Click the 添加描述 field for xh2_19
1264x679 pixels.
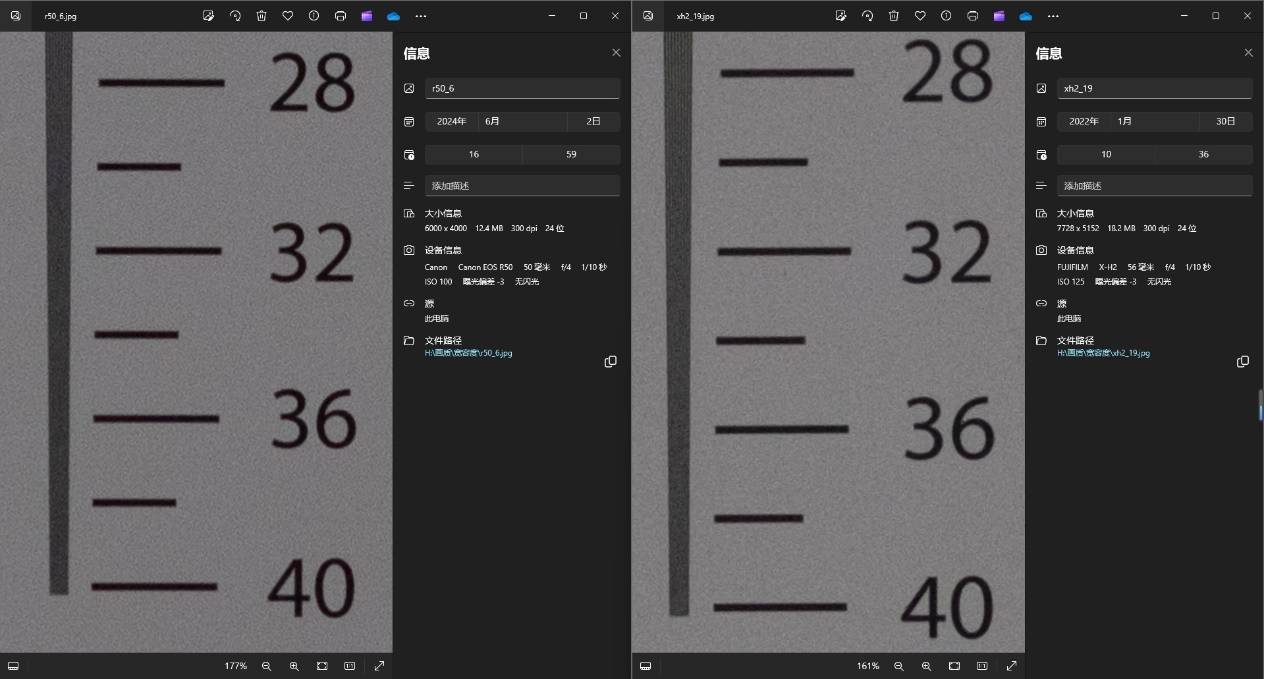click(1154, 186)
